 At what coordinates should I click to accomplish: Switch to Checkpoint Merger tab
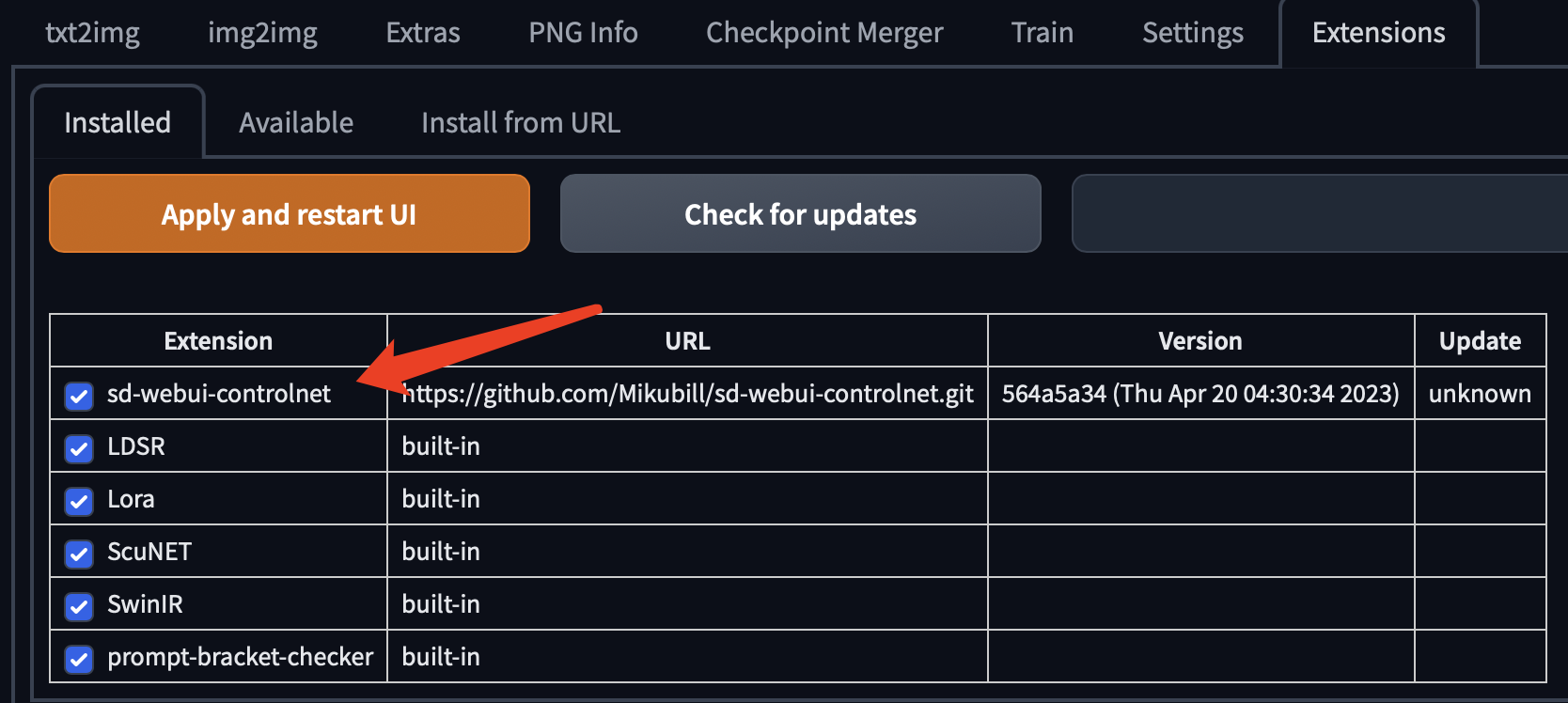[824, 33]
